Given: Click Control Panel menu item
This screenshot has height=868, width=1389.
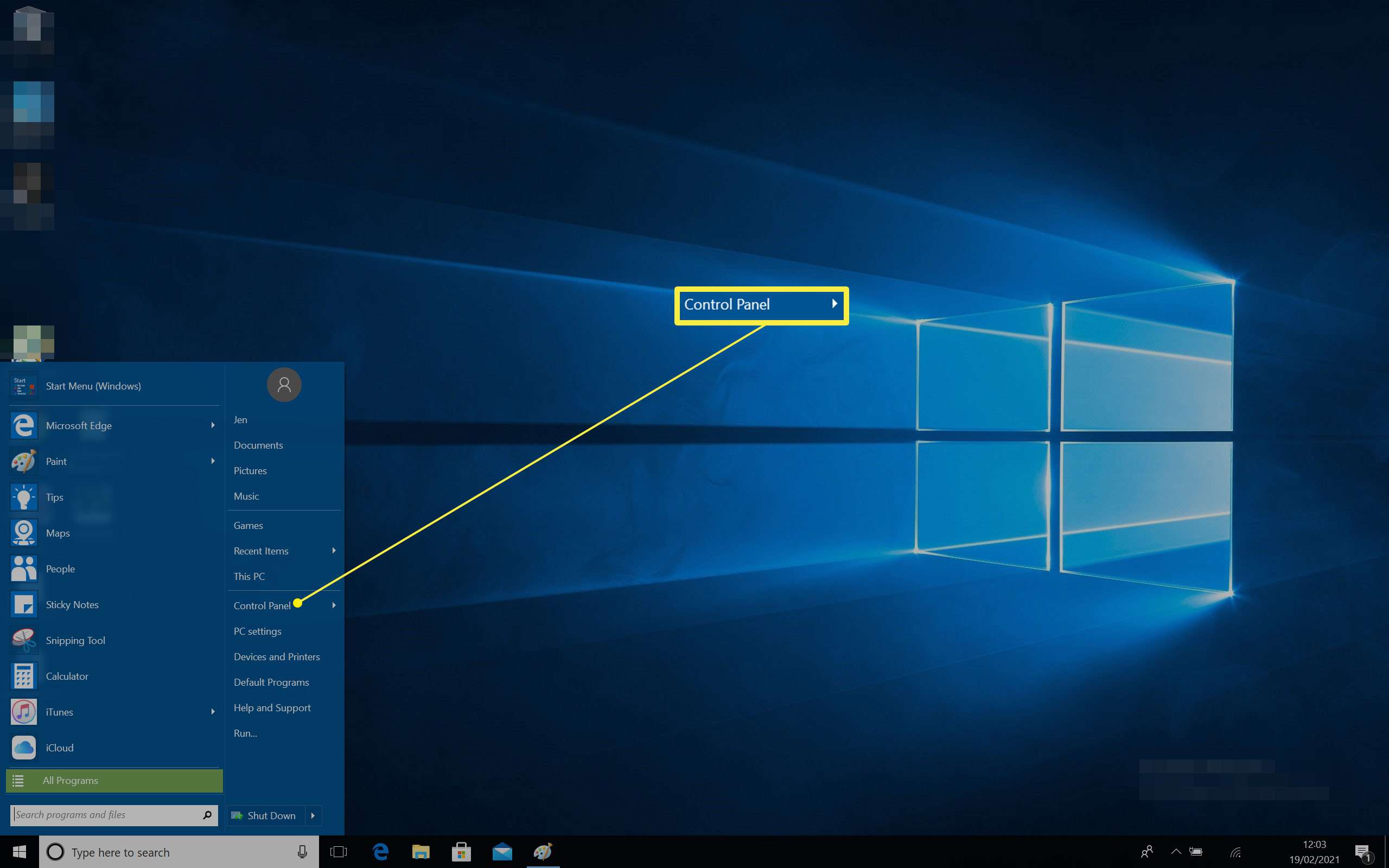Looking at the screenshot, I should click(x=262, y=605).
